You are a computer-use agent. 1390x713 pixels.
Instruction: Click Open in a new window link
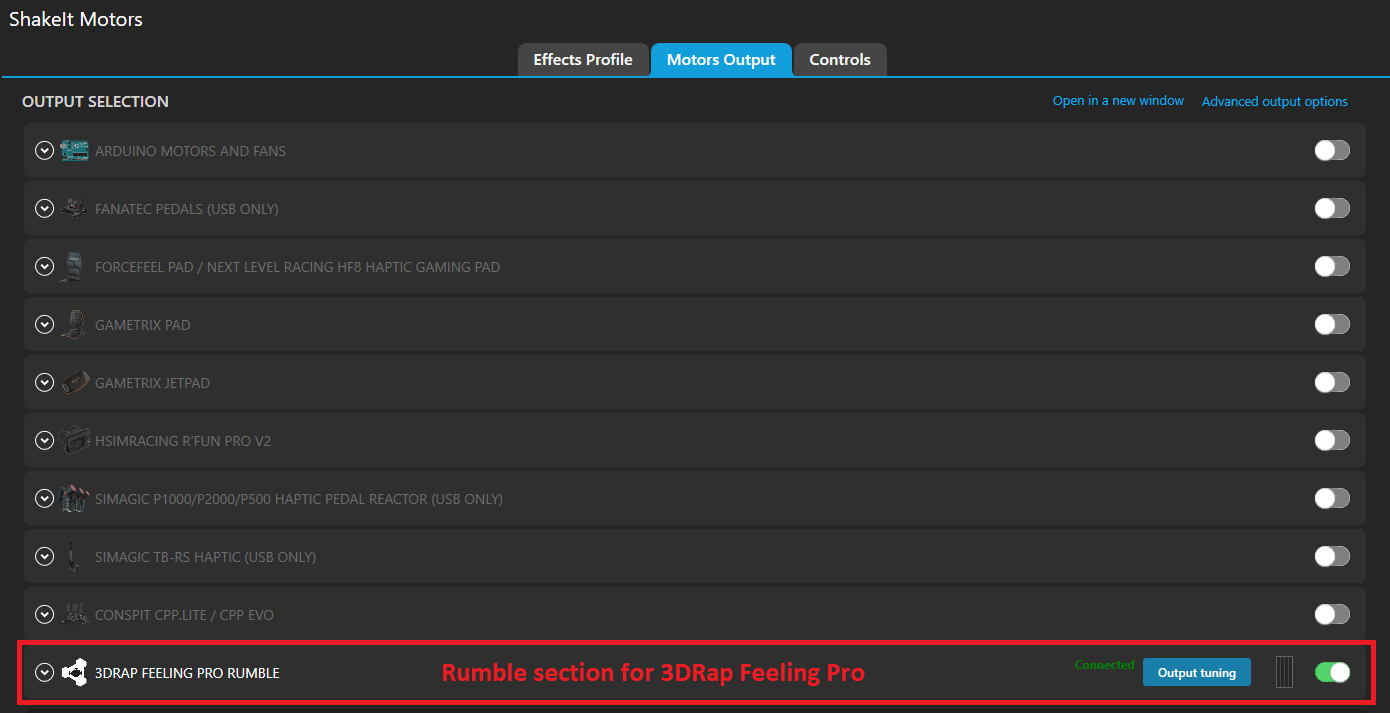[1118, 101]
